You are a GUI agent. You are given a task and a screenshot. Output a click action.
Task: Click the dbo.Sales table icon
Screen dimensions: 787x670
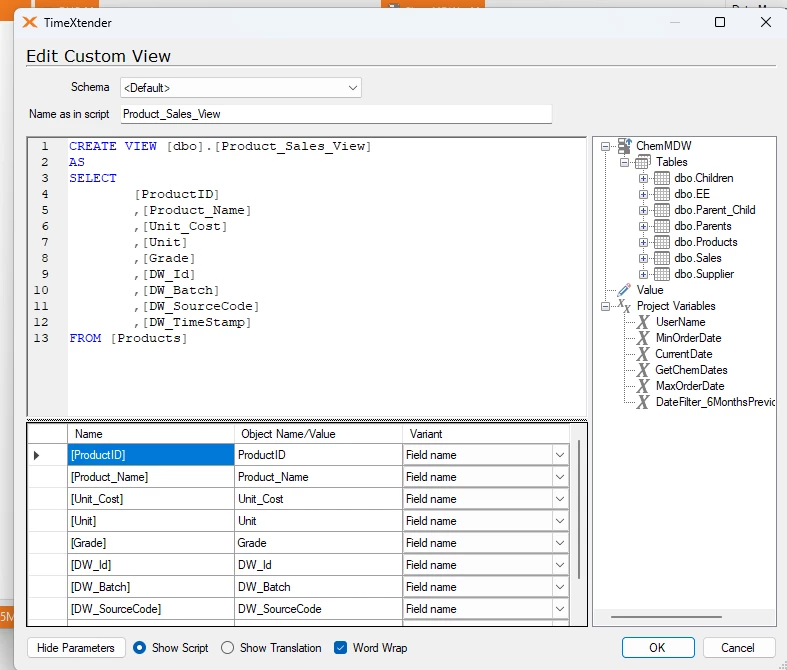tap(662, 258)
